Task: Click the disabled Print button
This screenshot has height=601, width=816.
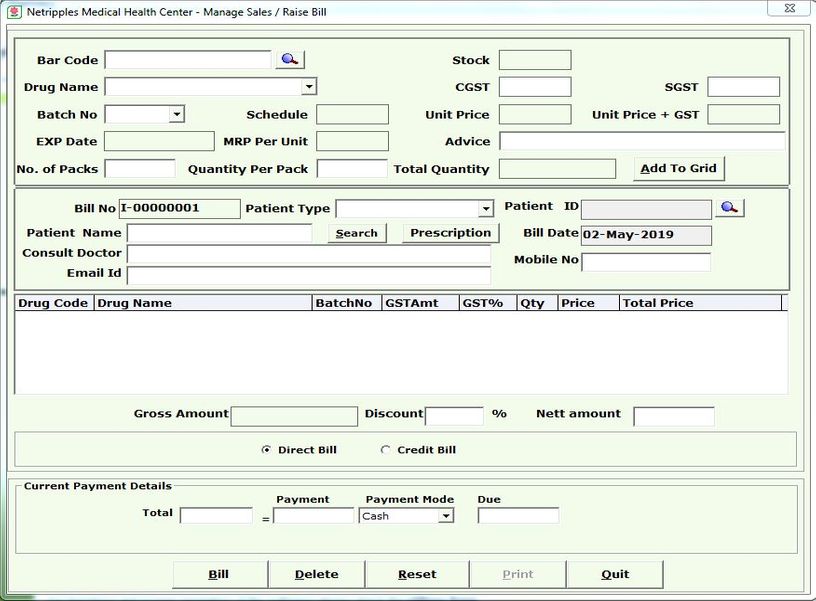Action: click(518, 574)
